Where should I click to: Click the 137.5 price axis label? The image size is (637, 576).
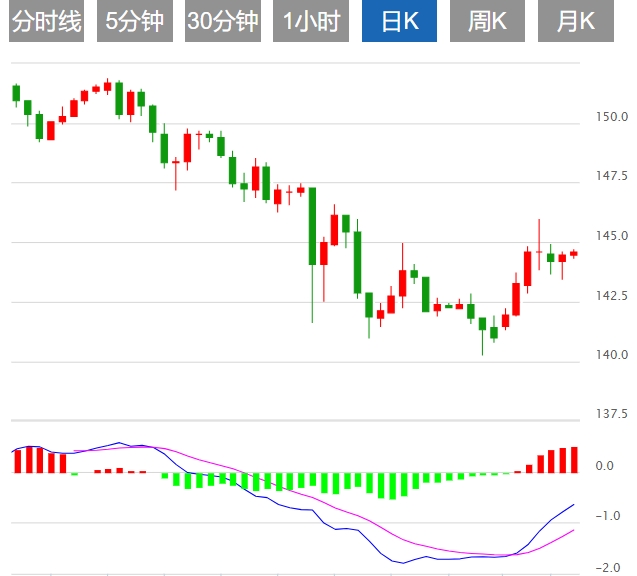pos(610,414)
